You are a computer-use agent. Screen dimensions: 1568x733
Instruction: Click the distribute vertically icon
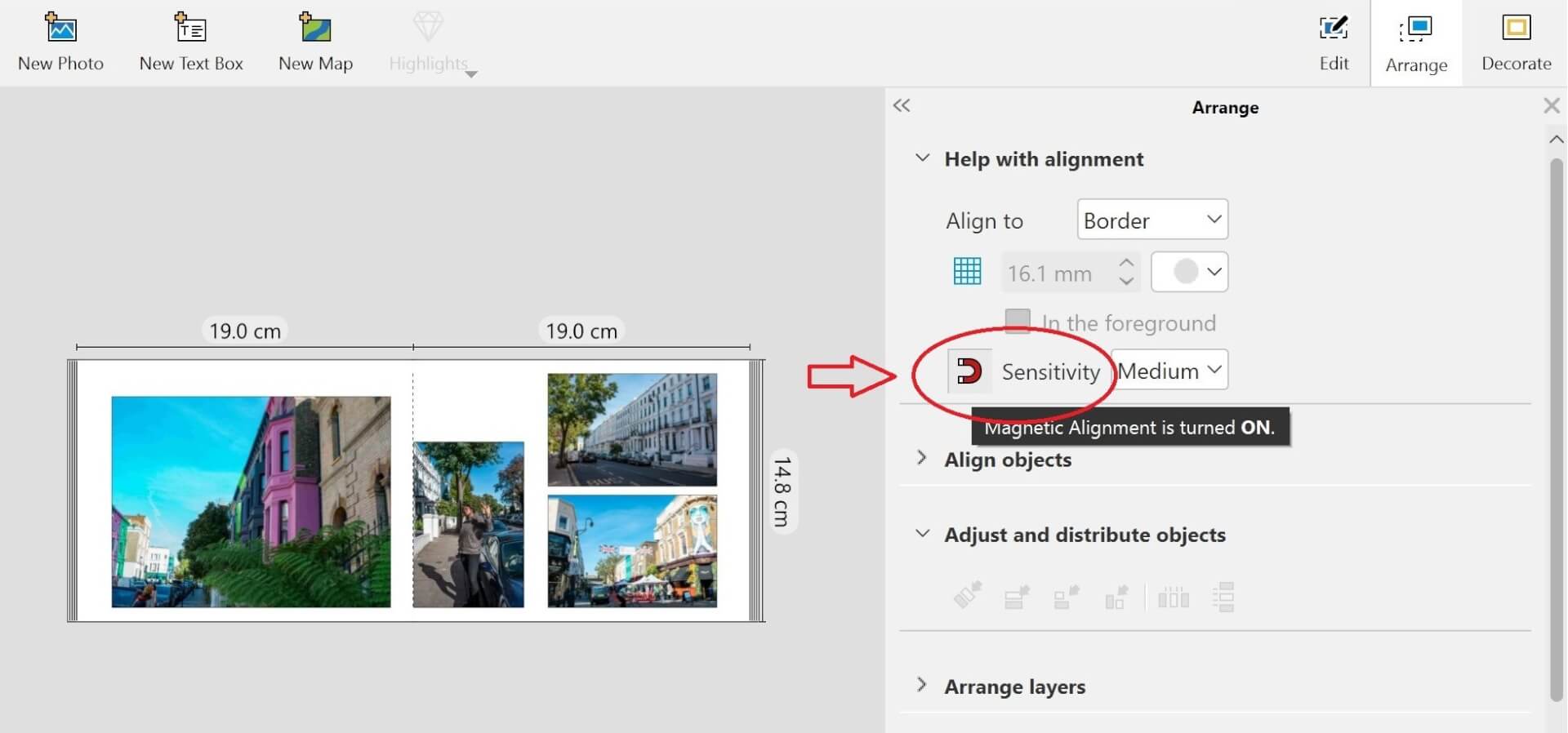click(x=1223, y=598)
